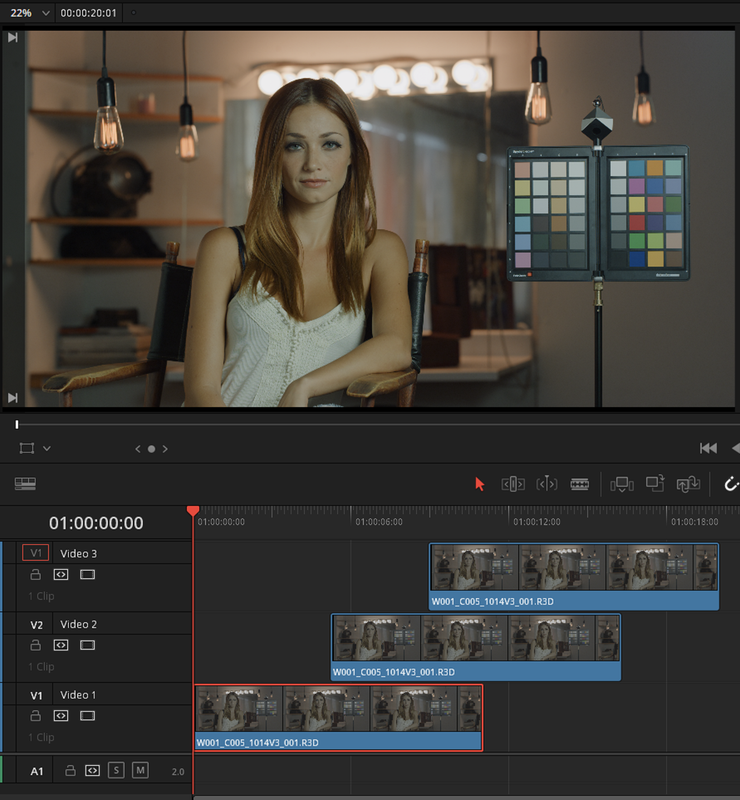Select the Video 3 track name

pyautogui.click(x=79, y=554)
